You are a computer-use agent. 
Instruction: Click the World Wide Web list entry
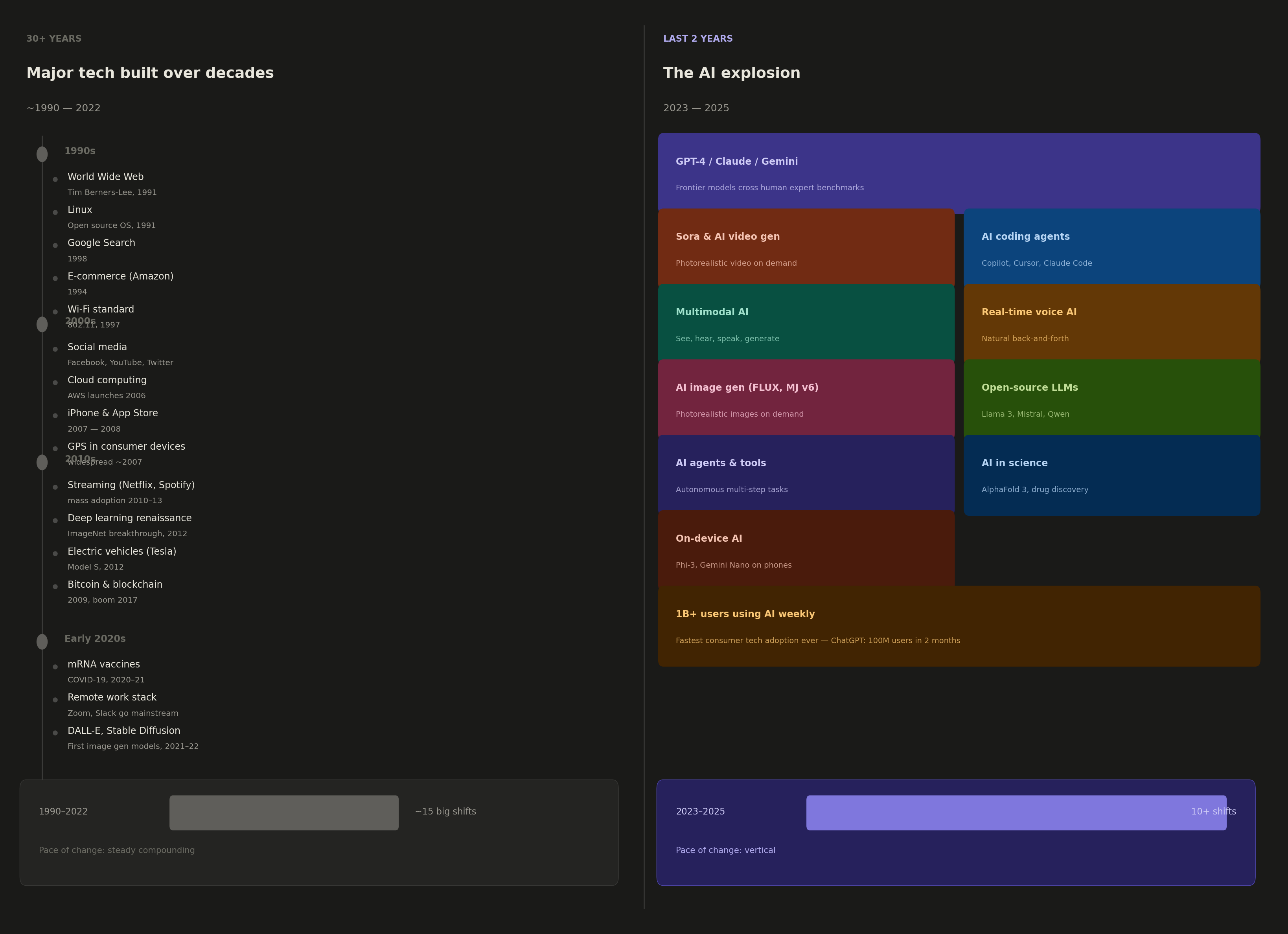106,177
